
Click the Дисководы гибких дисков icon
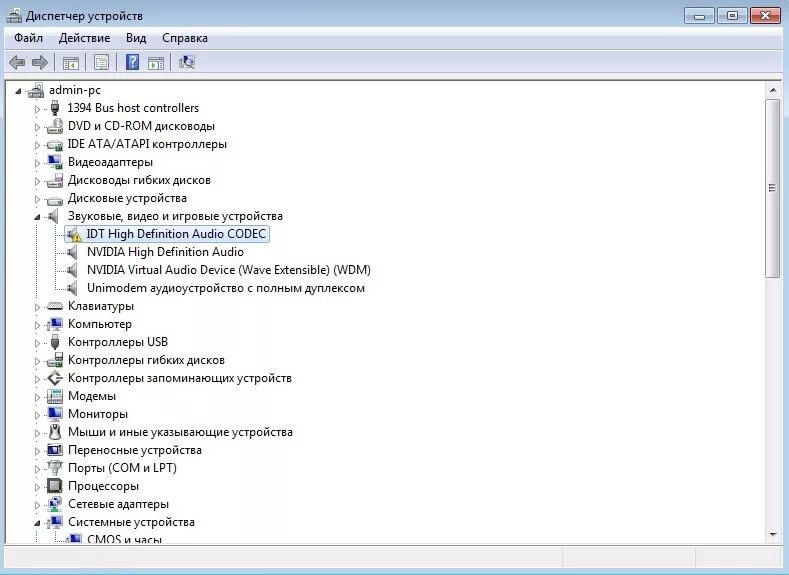click(x=54, y=180)
